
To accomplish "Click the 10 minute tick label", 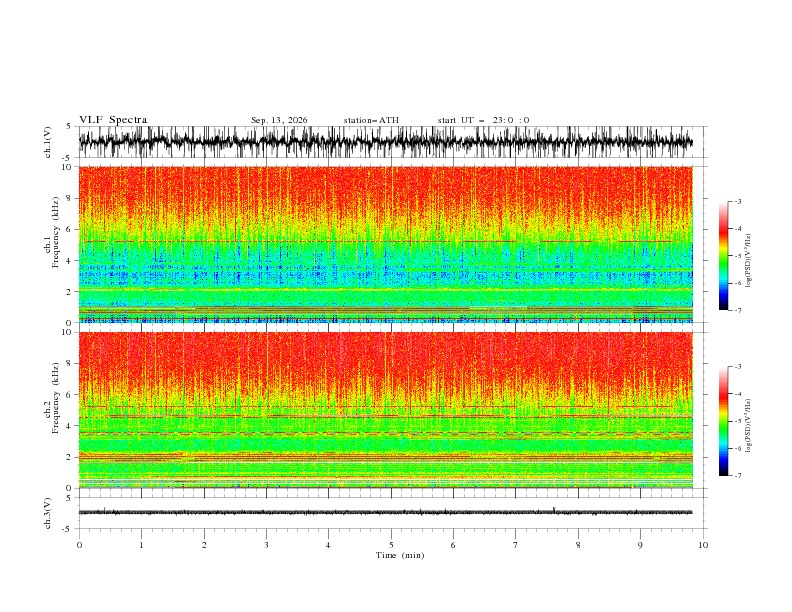I will [703, 545].
